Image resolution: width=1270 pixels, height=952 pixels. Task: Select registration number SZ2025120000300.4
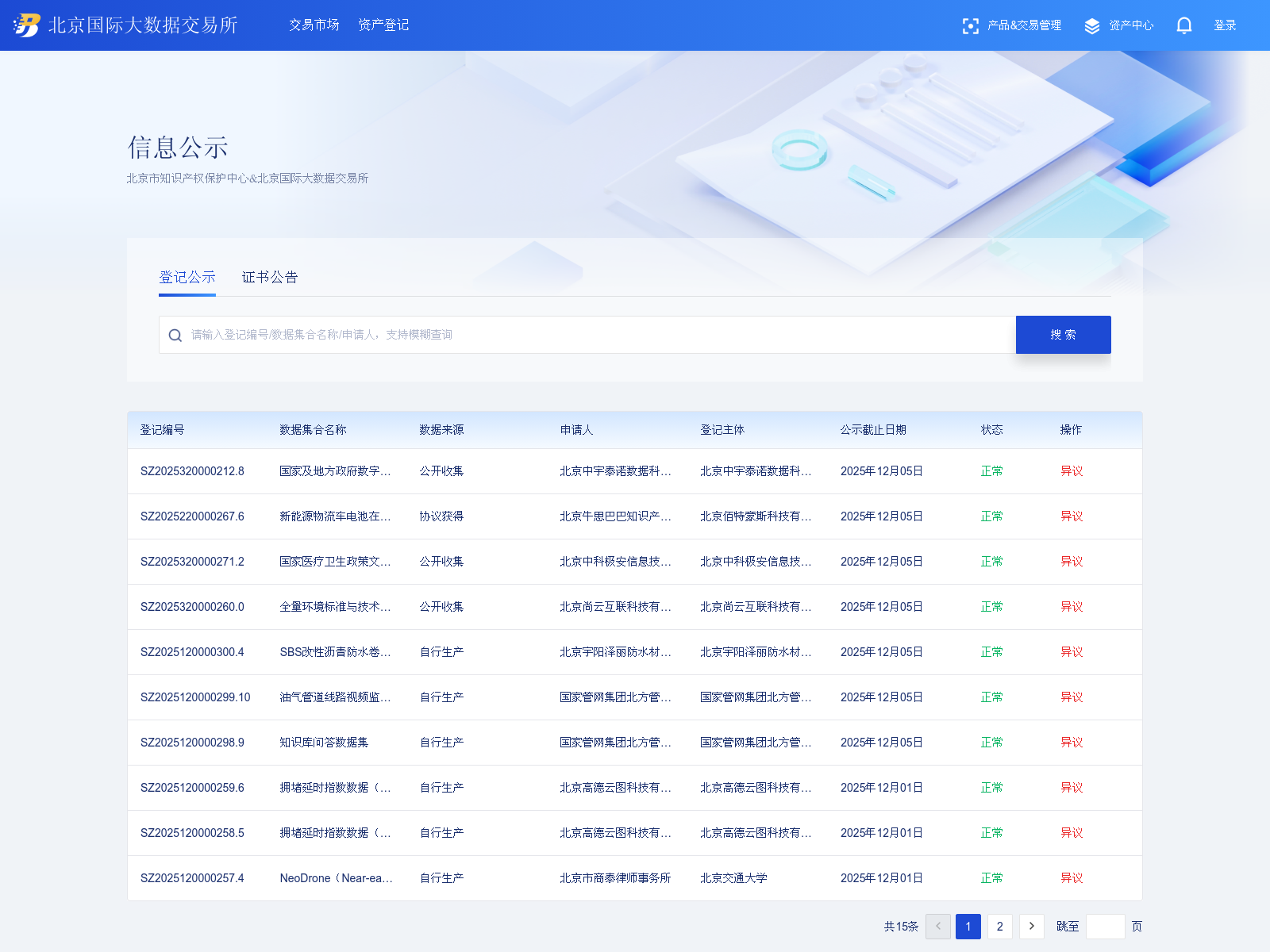click(x=192, y=652)
